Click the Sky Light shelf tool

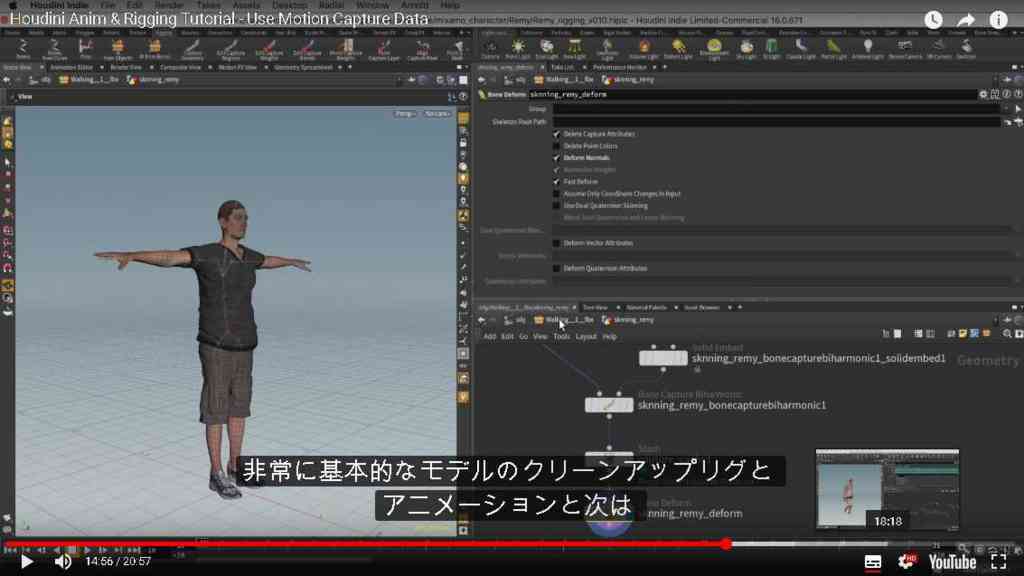pos(746,48)
